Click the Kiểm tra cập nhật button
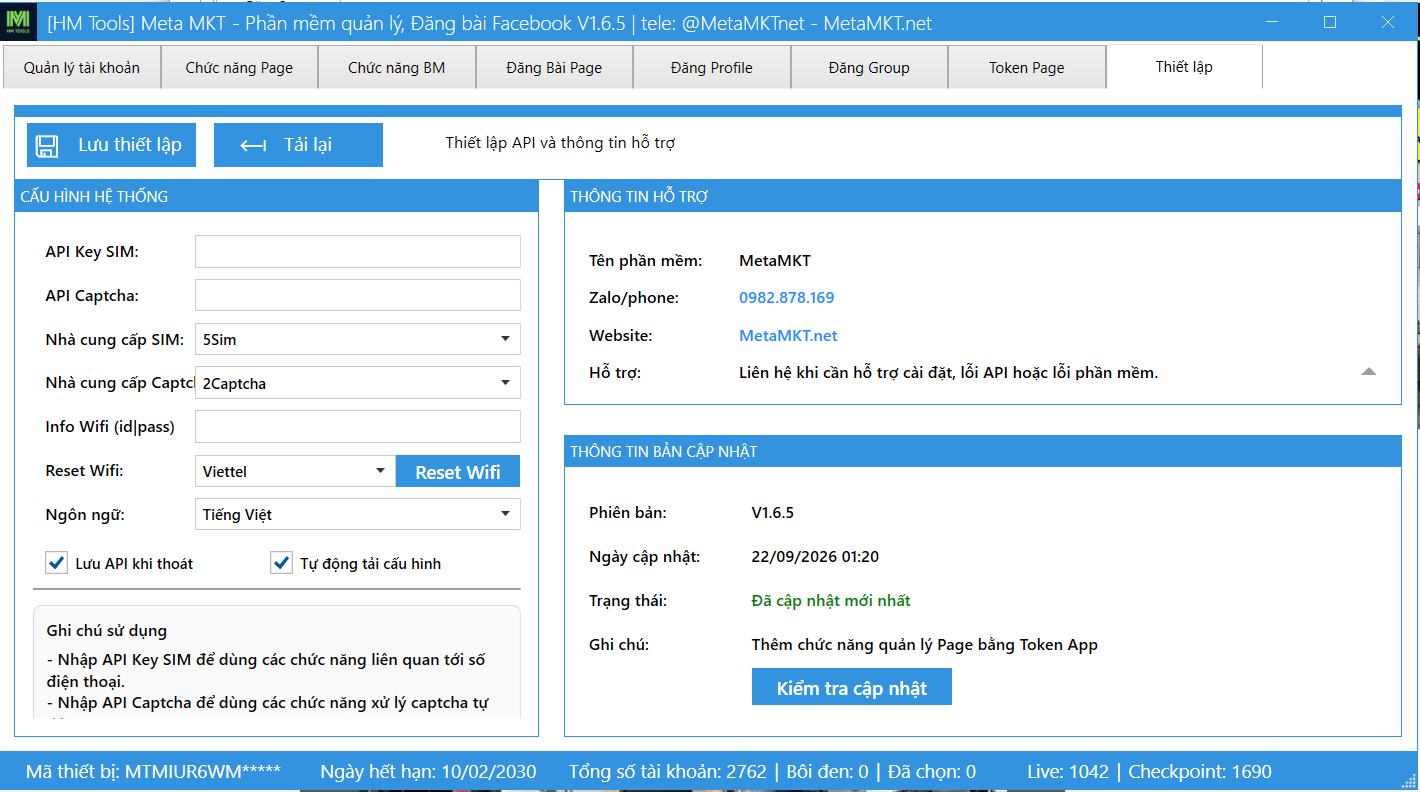This screenshot has width=1420, height=792. point(852,688)
